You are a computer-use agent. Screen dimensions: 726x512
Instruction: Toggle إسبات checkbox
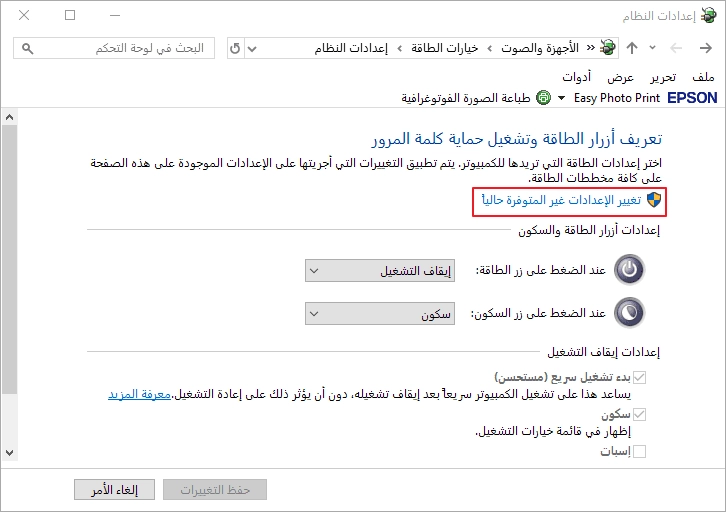[x=639, y=451]
